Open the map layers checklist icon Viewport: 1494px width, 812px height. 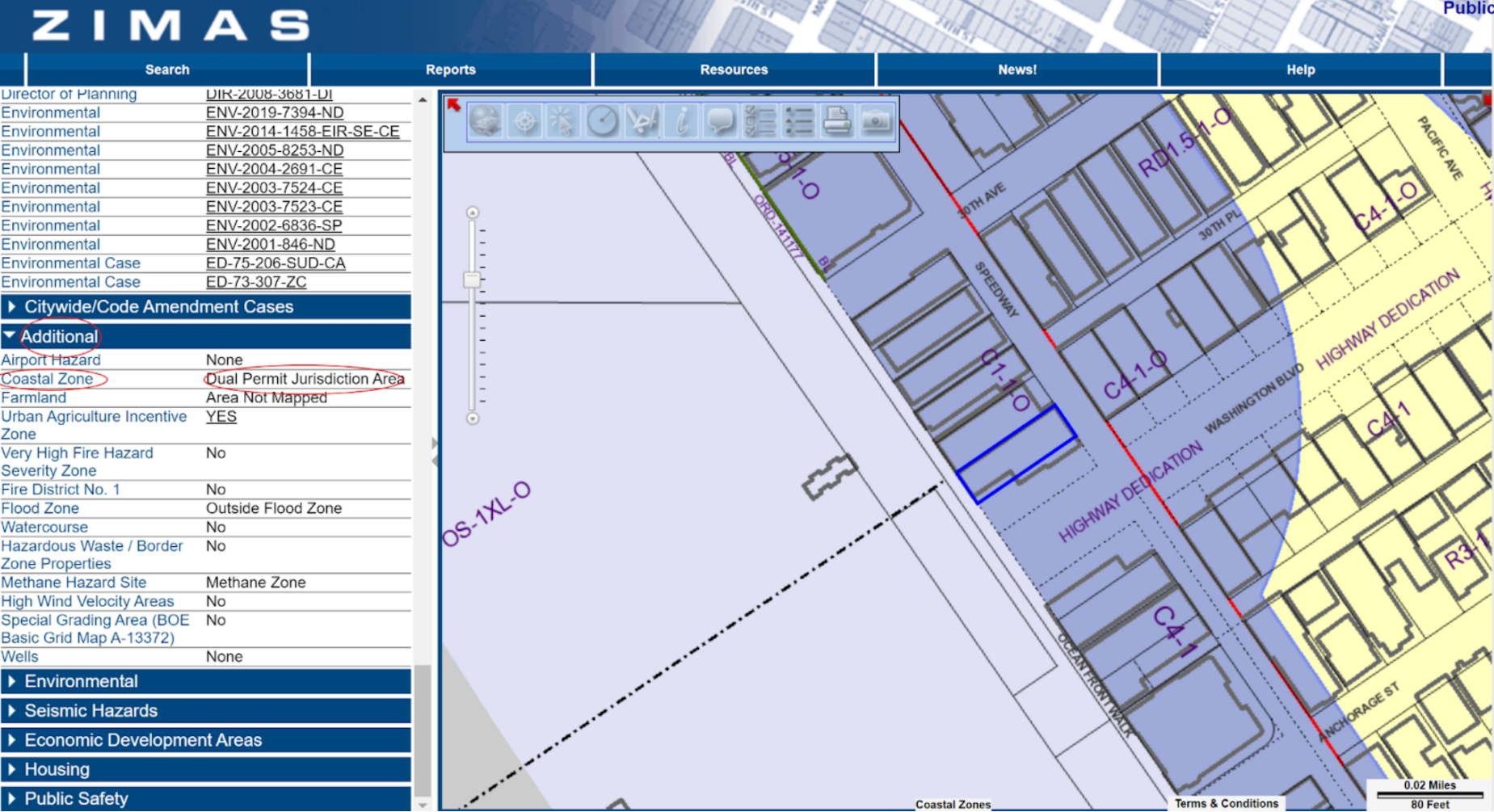click(760, 122)
